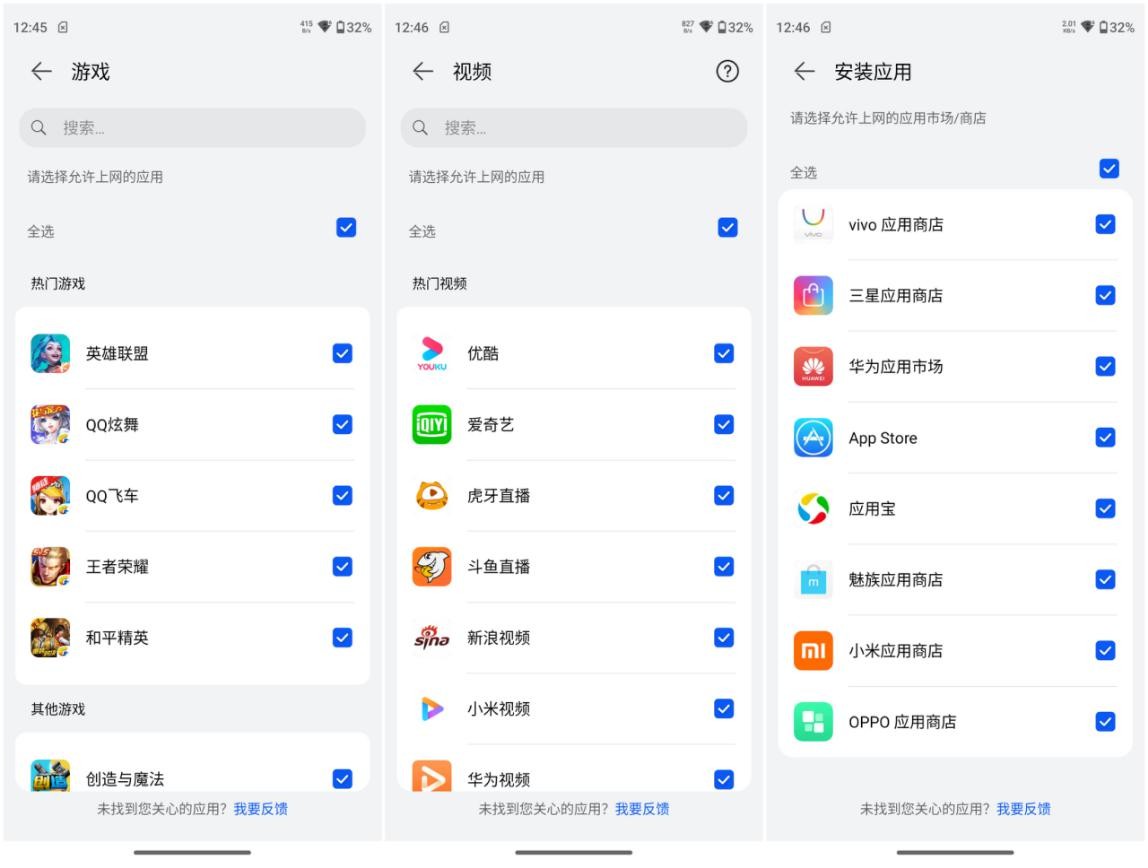Select the 爱奇艺 iQIYI icon
This screenshot has width=1148, height=868.
[431, 423]
